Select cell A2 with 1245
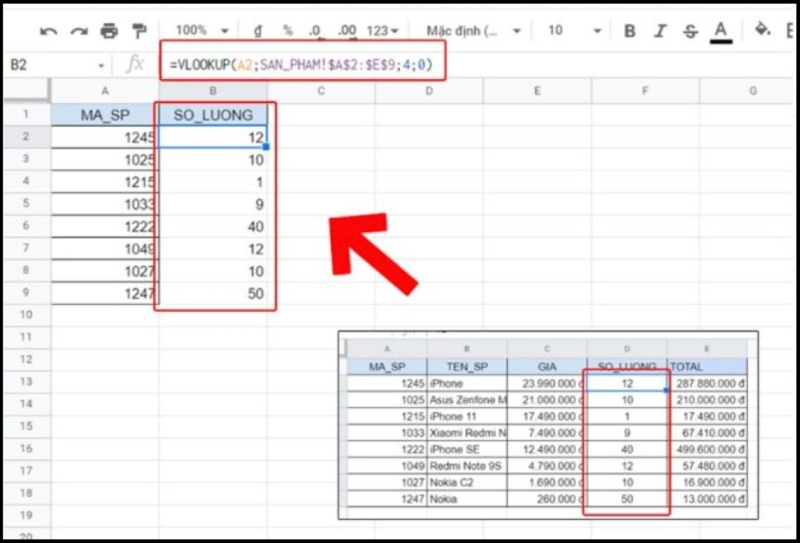Image resolution: width=800 pixels, height=543 pixels. coord(105,137)
